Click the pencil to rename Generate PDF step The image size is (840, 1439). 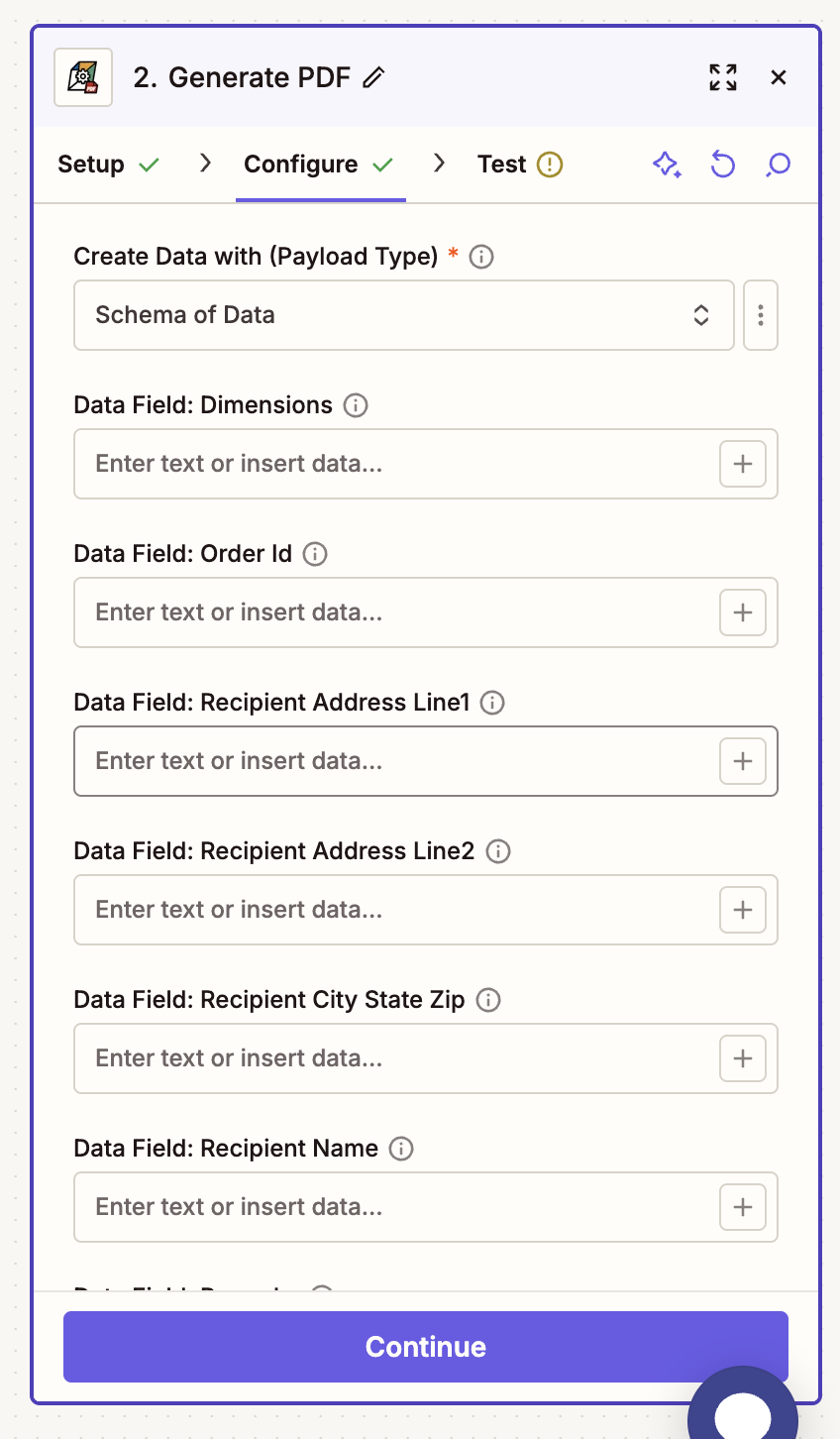tap(373, 77)
